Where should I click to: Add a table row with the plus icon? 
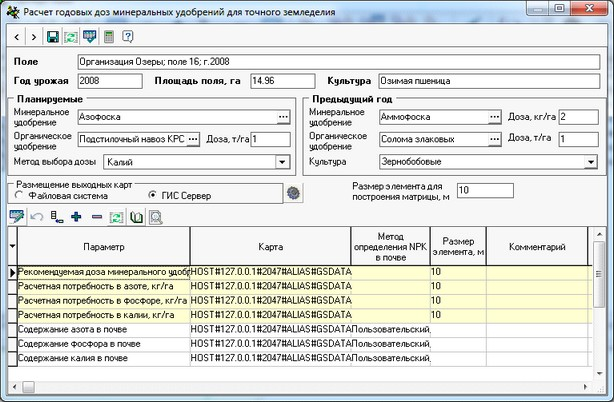(76, 216)
